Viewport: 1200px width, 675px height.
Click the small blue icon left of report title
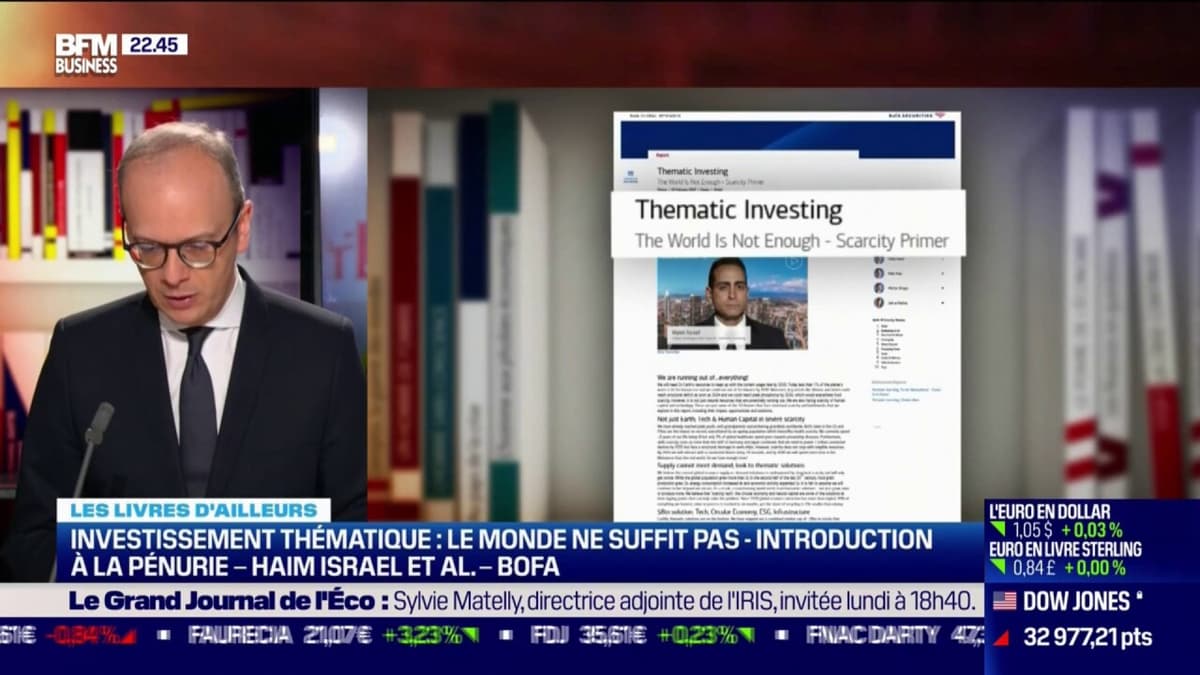click(630, 177)
